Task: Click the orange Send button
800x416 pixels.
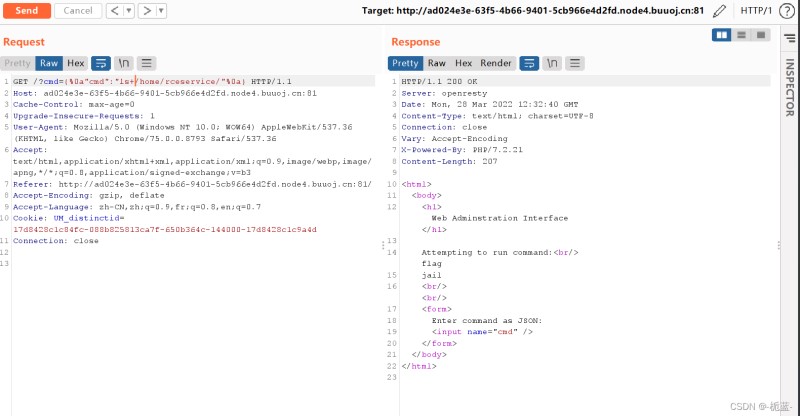Action: click(x=26, y=11)
